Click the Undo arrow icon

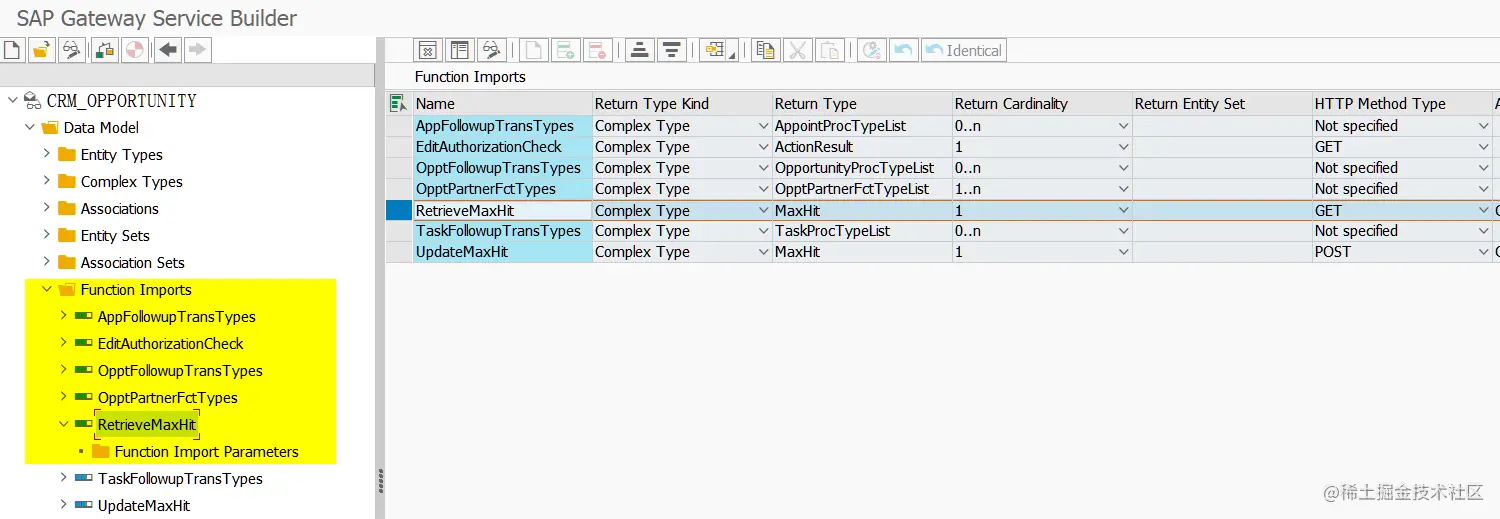[904, 50]
